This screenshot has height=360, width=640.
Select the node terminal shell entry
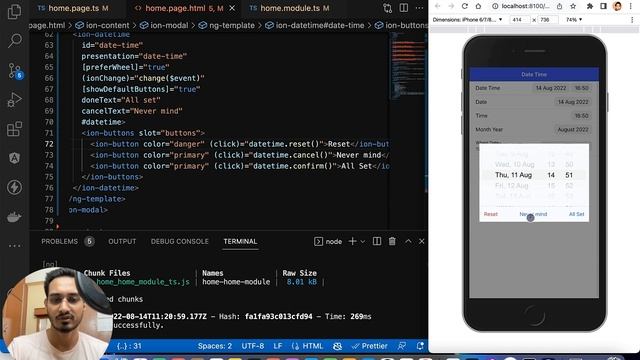point(328,242)
